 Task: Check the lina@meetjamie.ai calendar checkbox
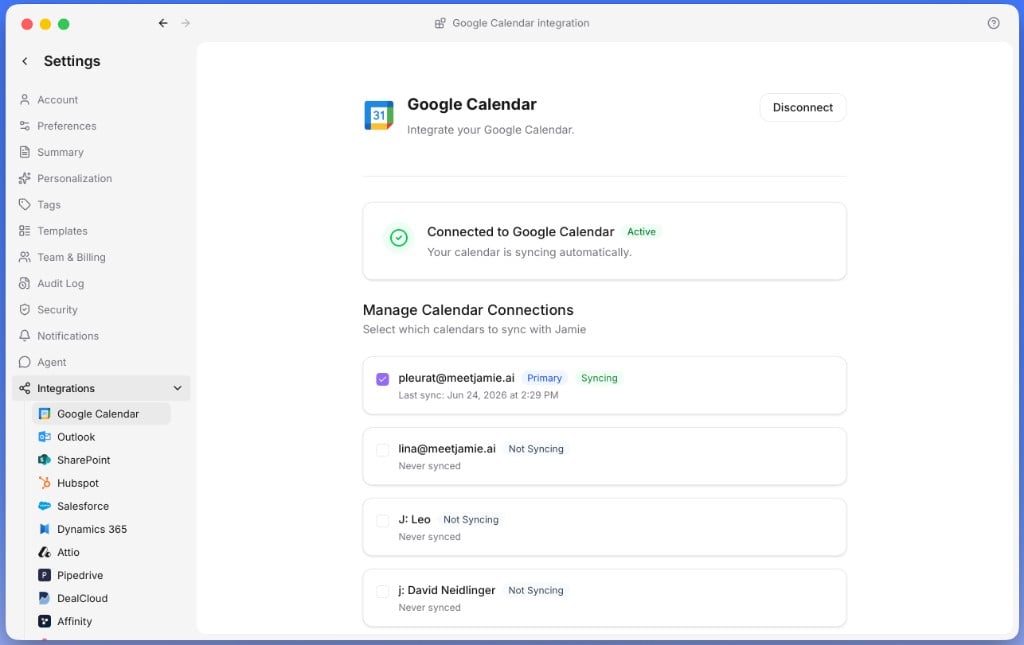click(x=383, y=450)
